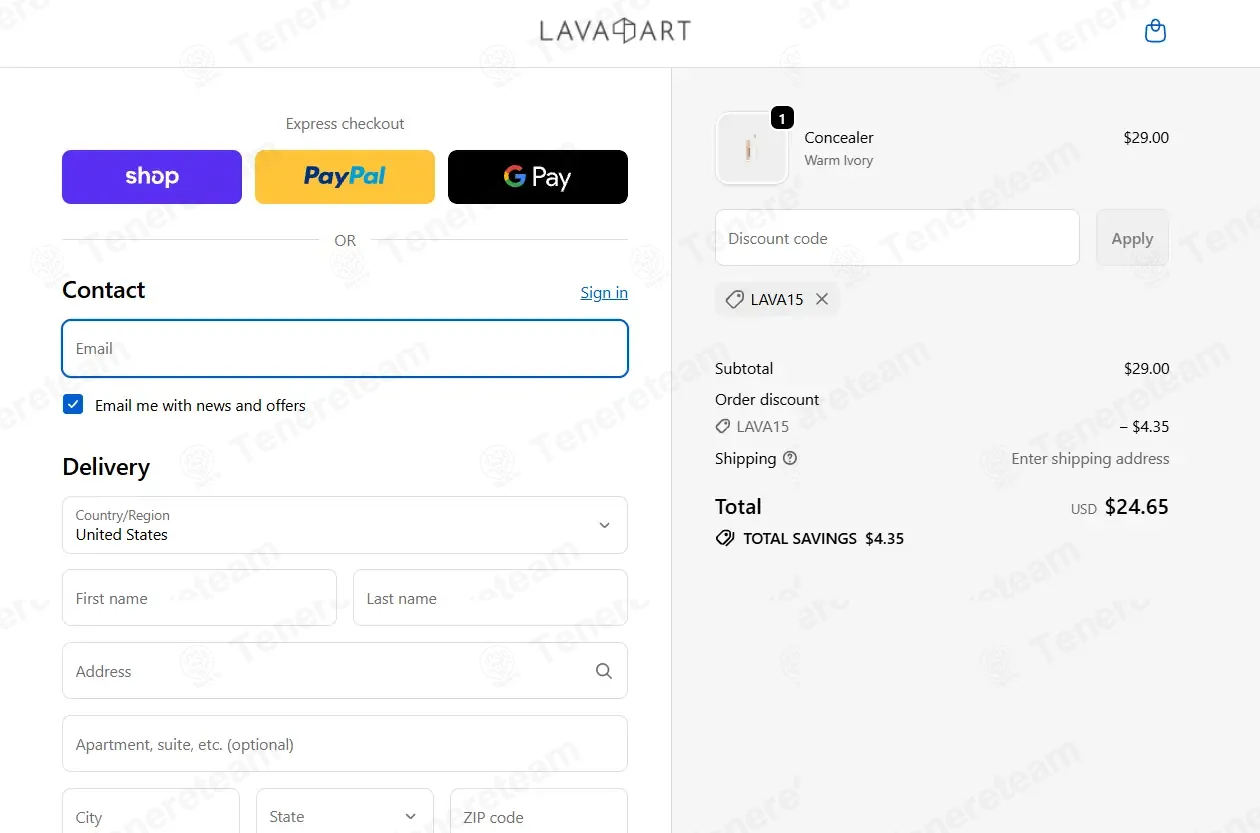Click the Address input field

345,671
